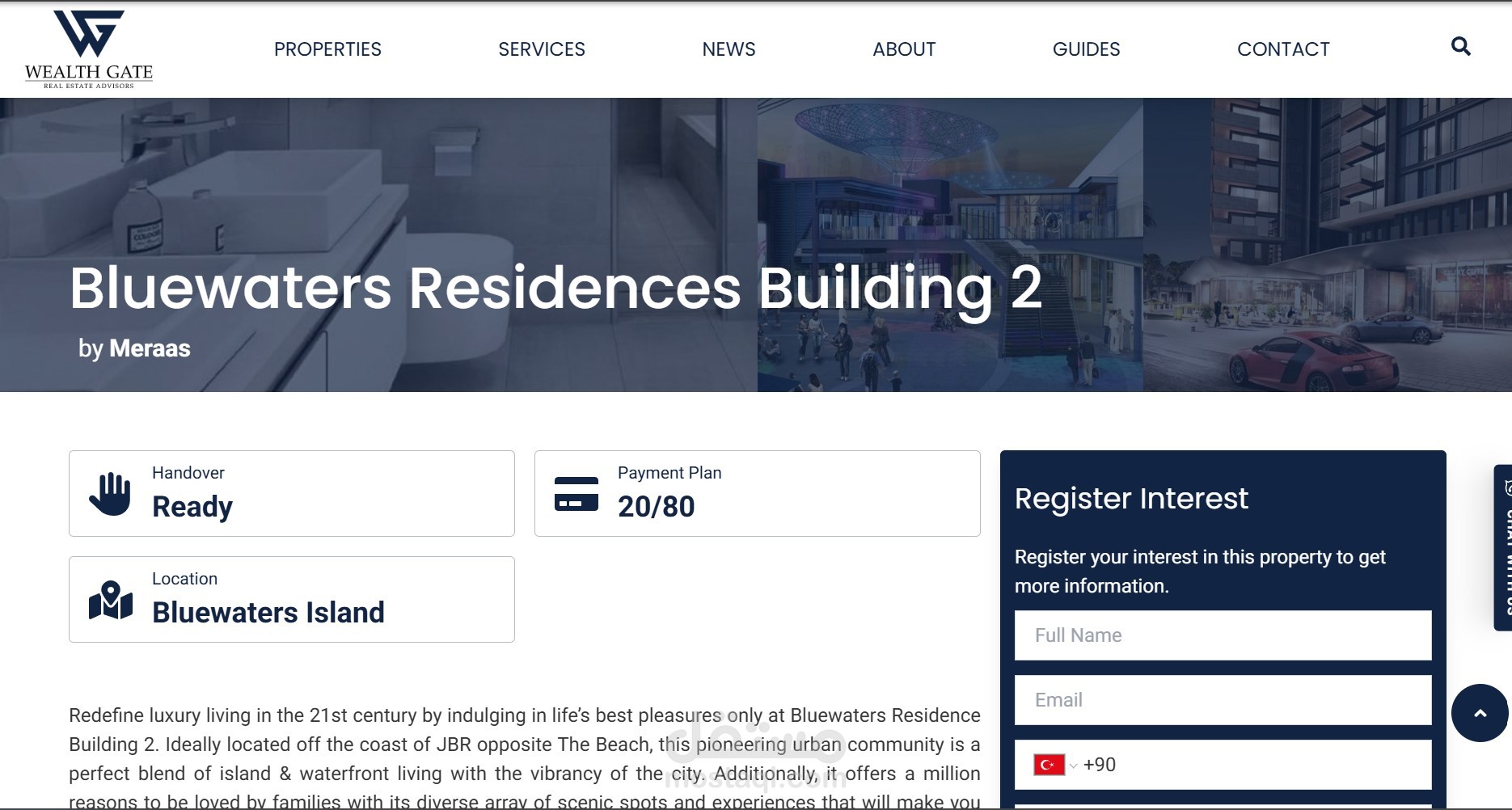The image size is (1512, 810).
Task: Click the Payment Plan card icon
Action: click(577, 494)
